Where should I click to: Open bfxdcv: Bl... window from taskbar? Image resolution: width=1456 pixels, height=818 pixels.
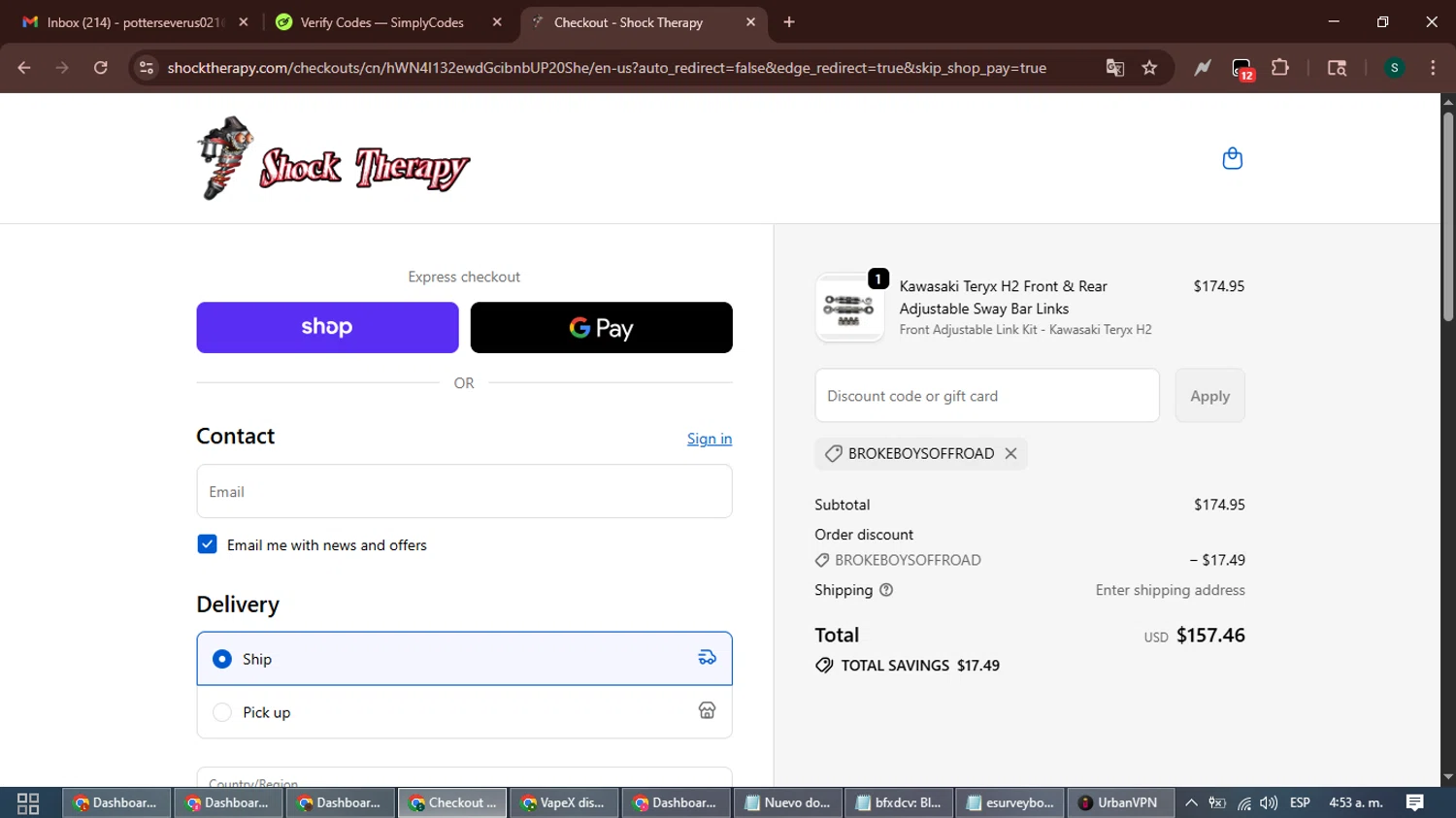[899, 803]
